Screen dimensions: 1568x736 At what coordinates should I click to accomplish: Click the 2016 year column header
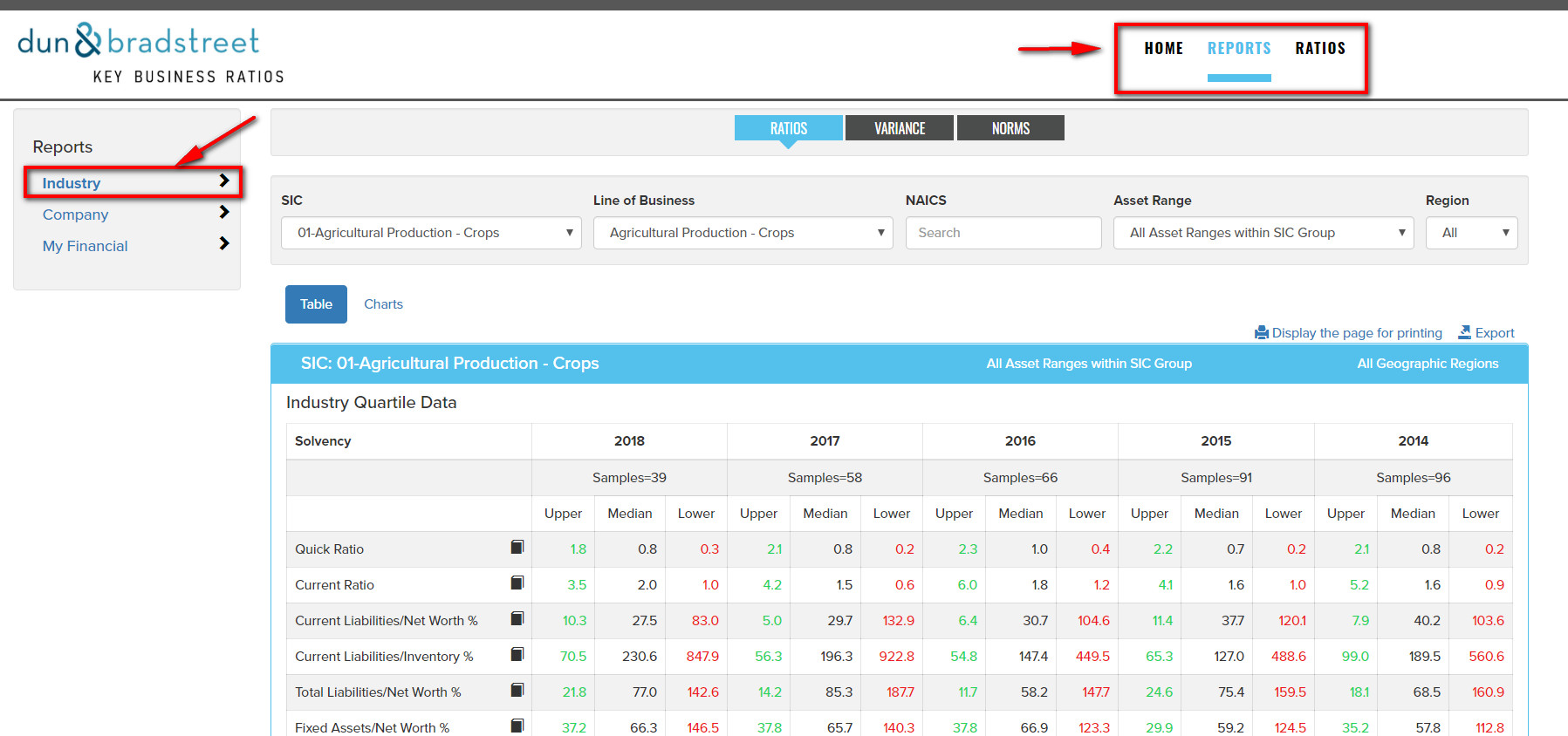tap(1020, 441)
